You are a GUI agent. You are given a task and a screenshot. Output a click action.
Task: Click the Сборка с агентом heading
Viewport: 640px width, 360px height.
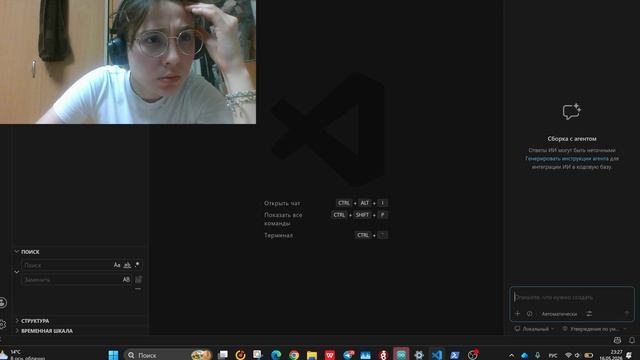coord(571,139)
